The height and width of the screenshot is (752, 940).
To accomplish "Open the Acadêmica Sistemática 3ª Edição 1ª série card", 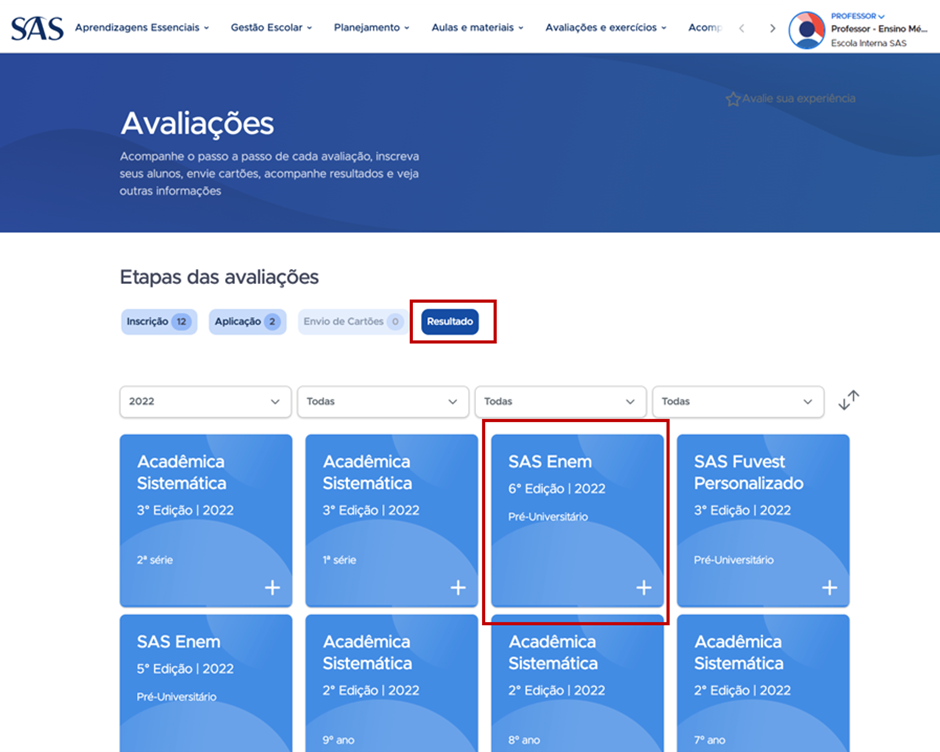I will [x=392, y=521].
